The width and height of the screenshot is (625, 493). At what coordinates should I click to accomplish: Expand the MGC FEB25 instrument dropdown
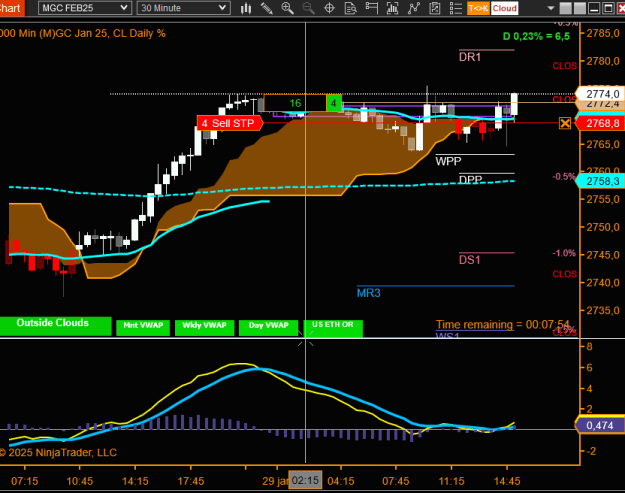(x=85, y=8)
